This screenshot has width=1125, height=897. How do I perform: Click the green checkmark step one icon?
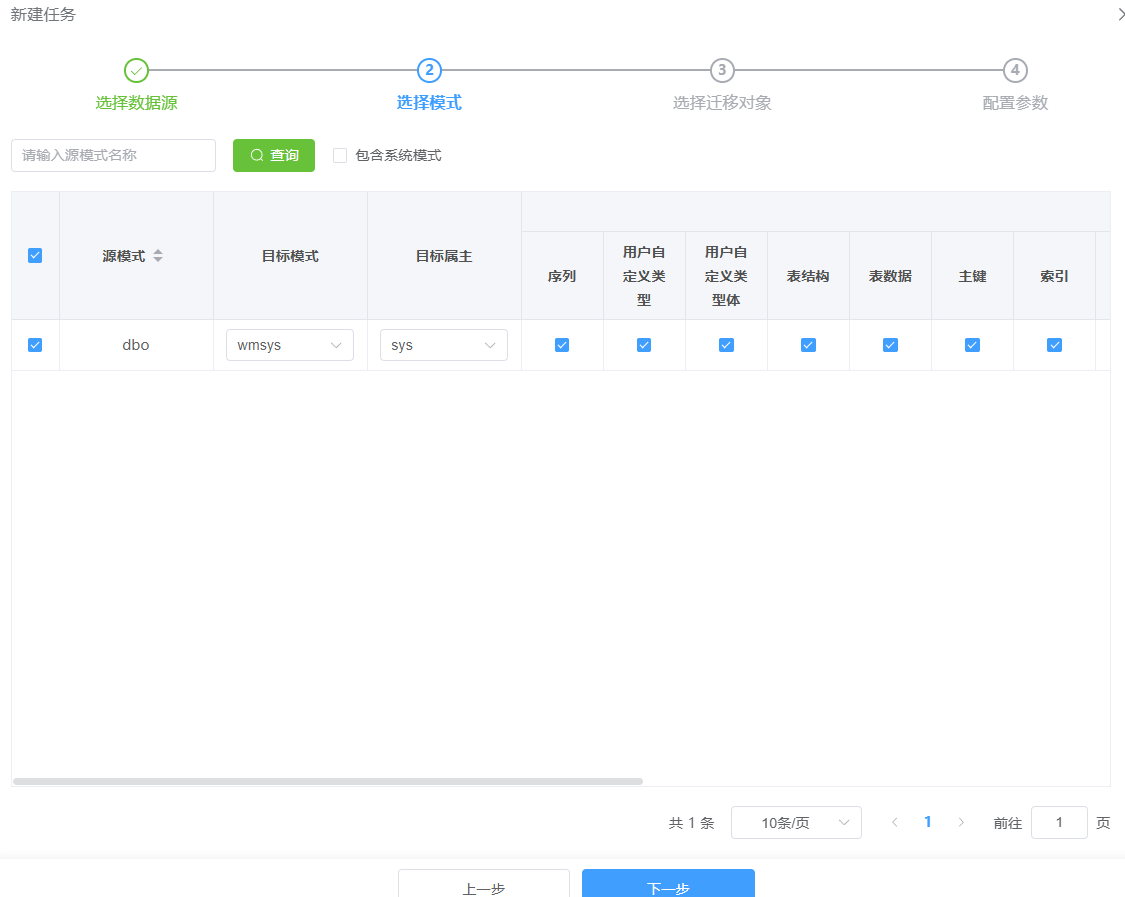click(x=136, y=70)
